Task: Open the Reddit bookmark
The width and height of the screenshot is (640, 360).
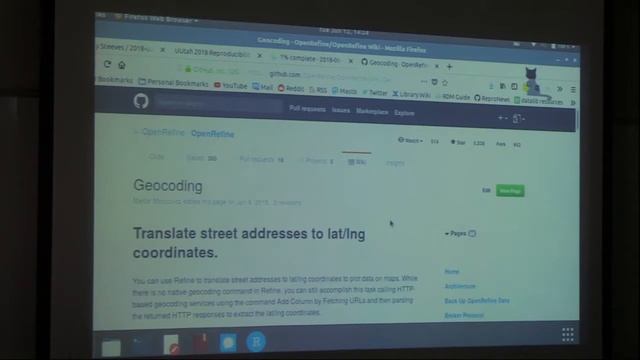Action: click(291, 89)
